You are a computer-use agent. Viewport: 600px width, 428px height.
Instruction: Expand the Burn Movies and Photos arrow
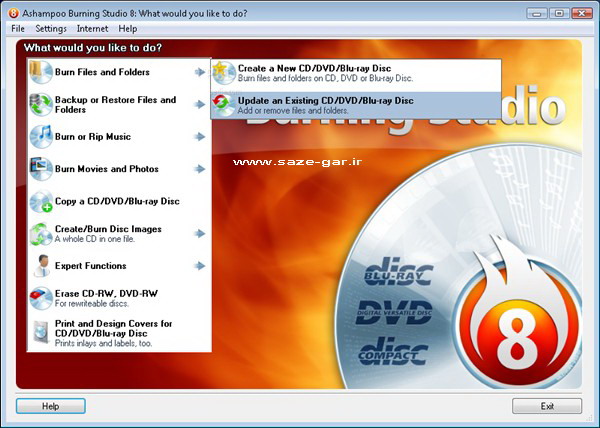(x=200, y=169)
